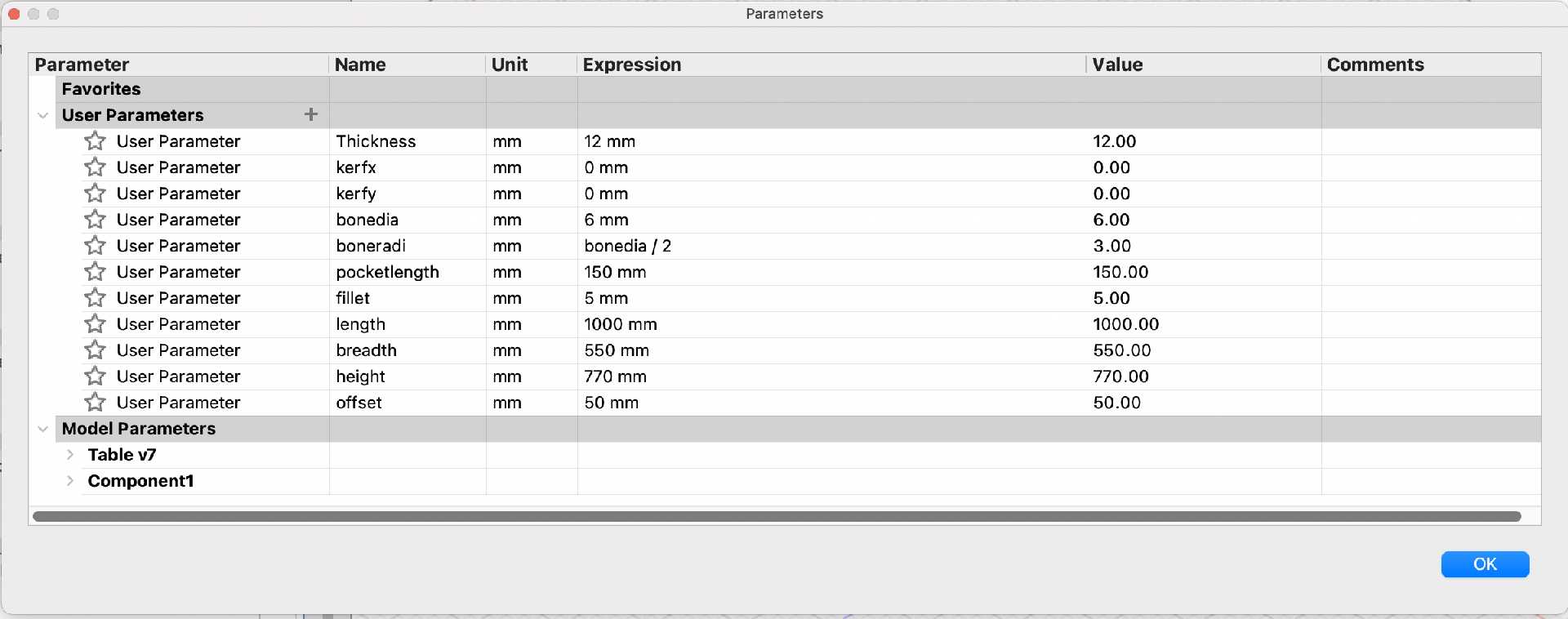
Task: Favorite the offset parameter star
Action: coord(95,403)
